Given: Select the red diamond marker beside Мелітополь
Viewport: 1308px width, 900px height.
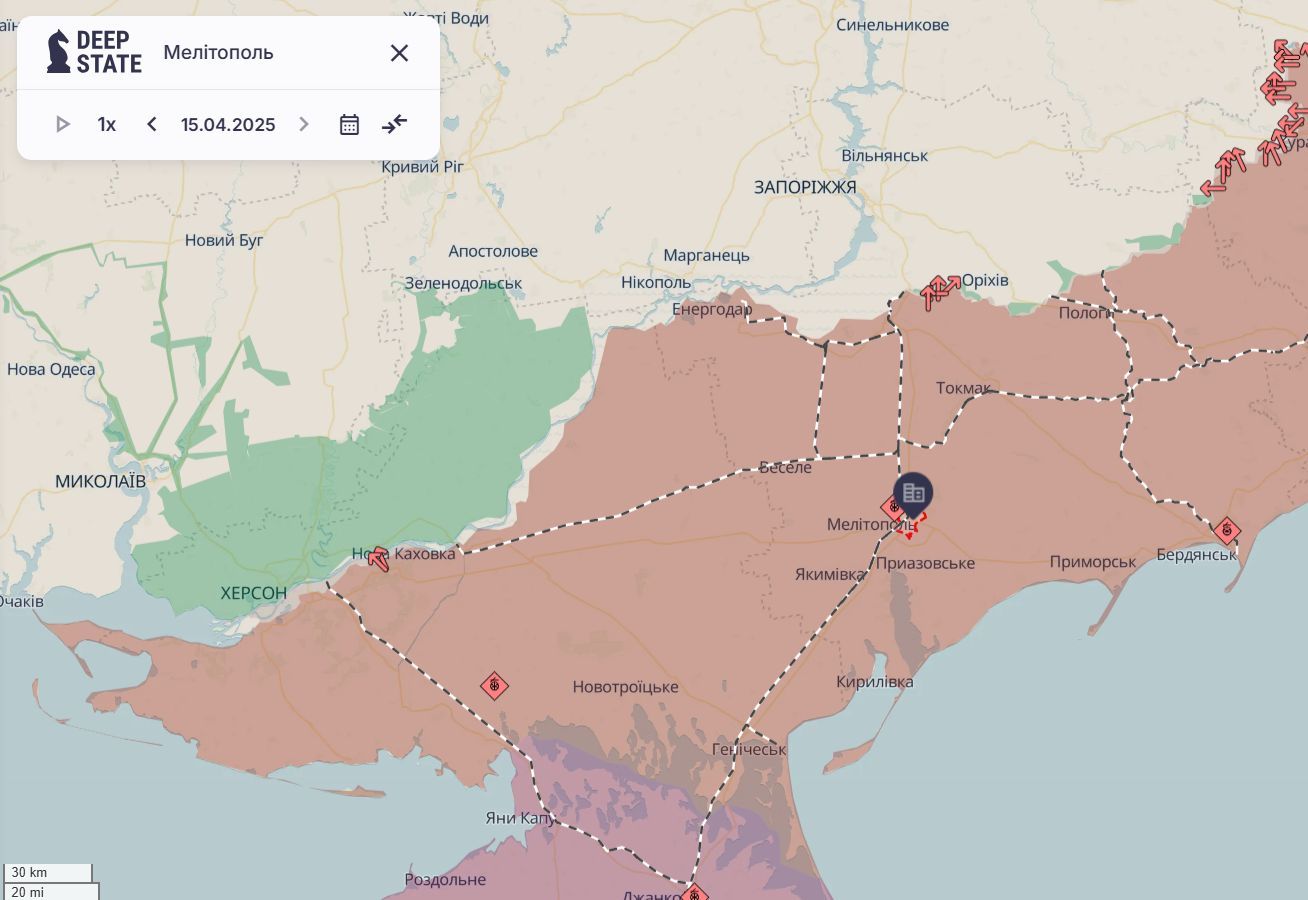Looking at the screenshot, I should point(893,507).
